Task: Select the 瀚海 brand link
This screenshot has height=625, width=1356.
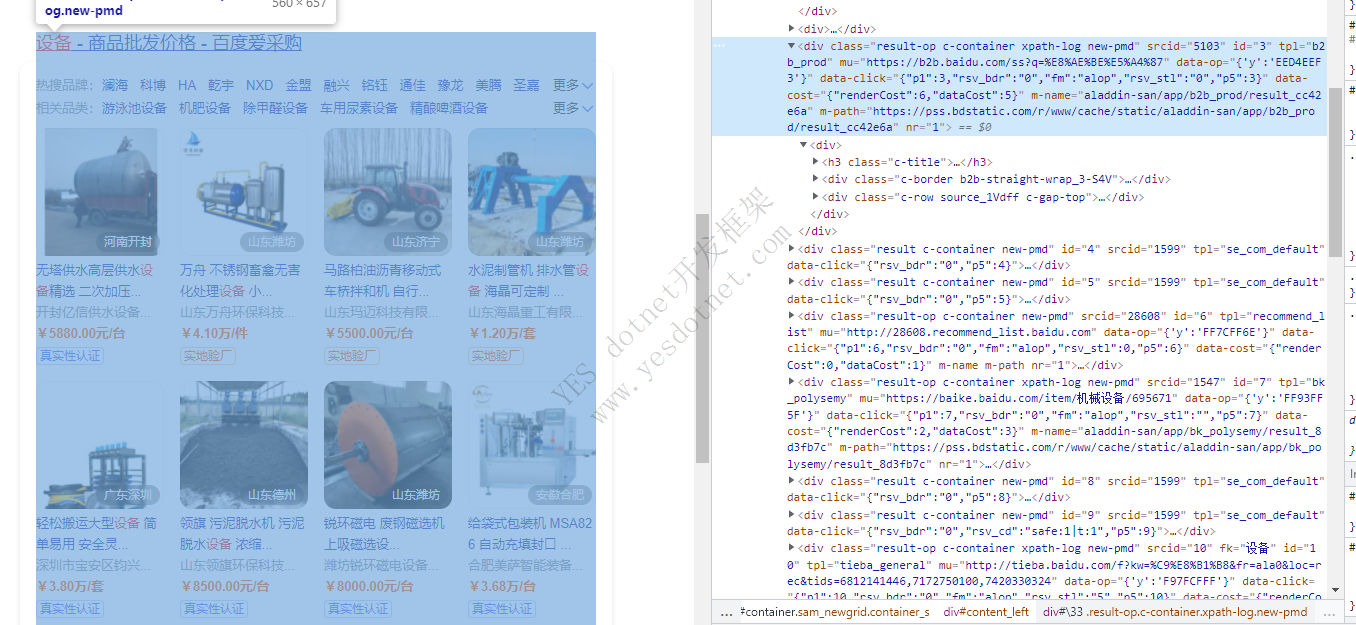Action: point(115,86)
